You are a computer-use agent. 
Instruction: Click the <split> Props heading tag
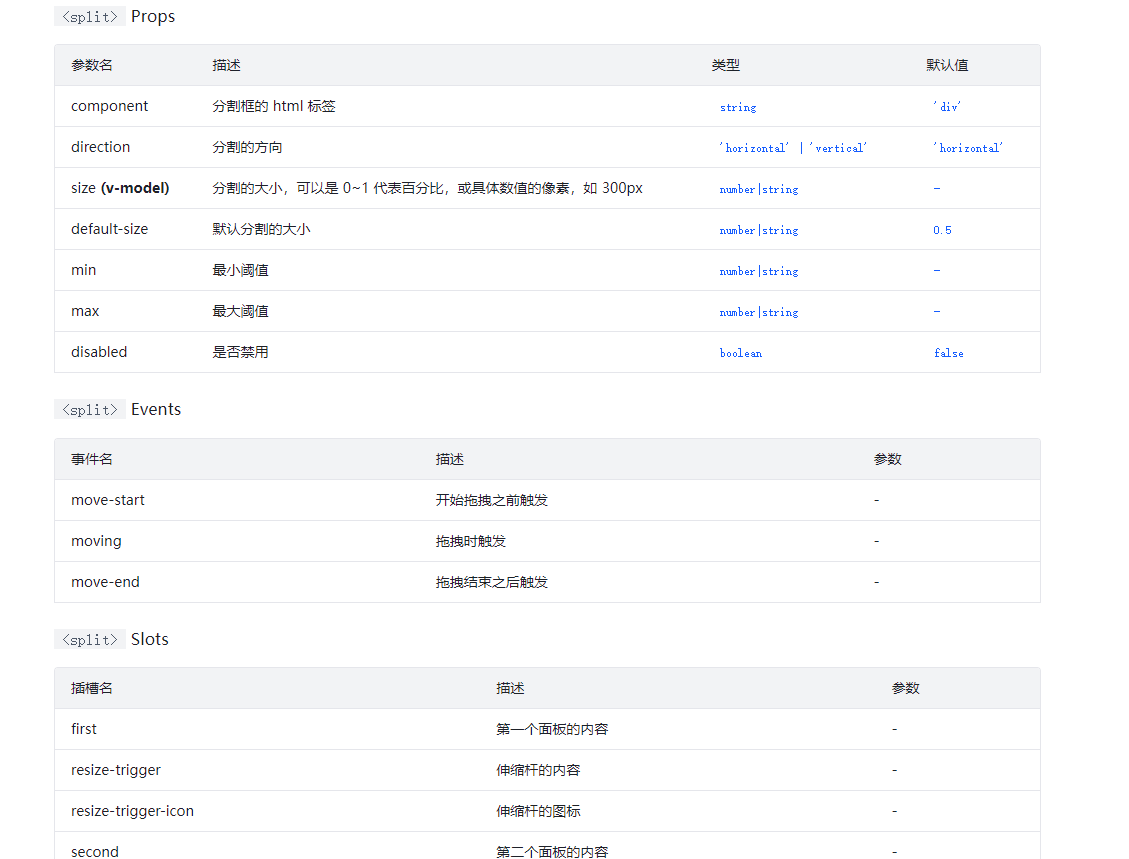[90, 17]
